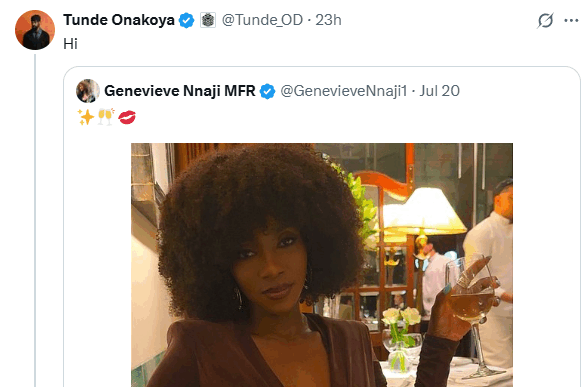582x387 pixels.
Task: Click the @GenevieveNnaji1 handle
Action: (x=344, y=91)
